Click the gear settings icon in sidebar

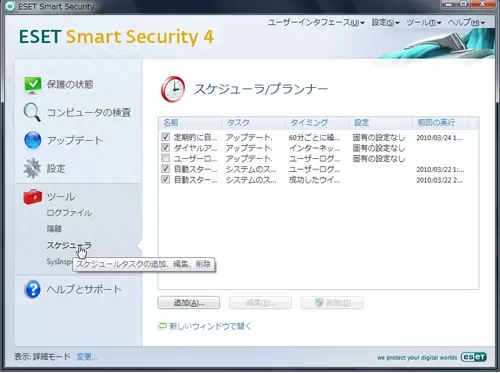32,168
